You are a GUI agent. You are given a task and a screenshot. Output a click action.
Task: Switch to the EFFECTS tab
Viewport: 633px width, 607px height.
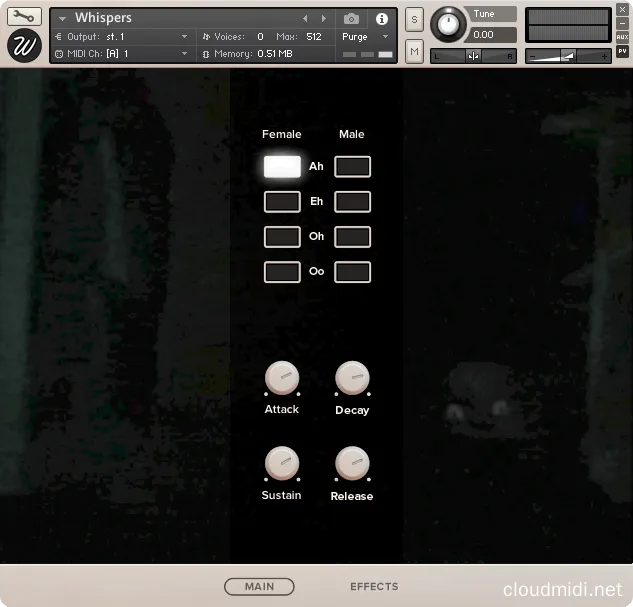[x=374, y=587]
